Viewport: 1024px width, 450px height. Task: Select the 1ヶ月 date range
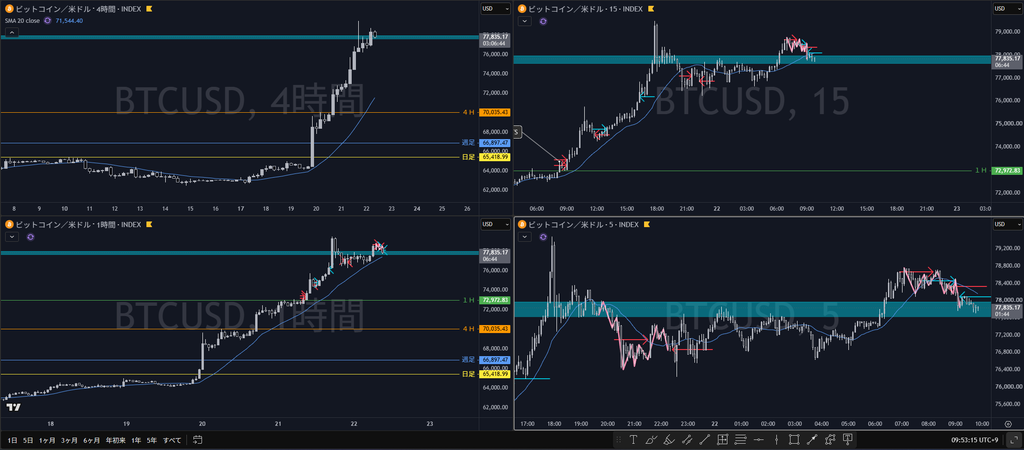coord(47,440)
